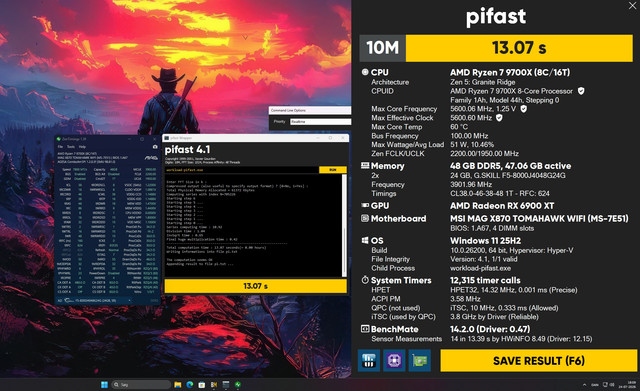This screenshot has width=640, height=391.
Task: Click the shield icon beside Max Effective Clock value
Action: (499, 118)
